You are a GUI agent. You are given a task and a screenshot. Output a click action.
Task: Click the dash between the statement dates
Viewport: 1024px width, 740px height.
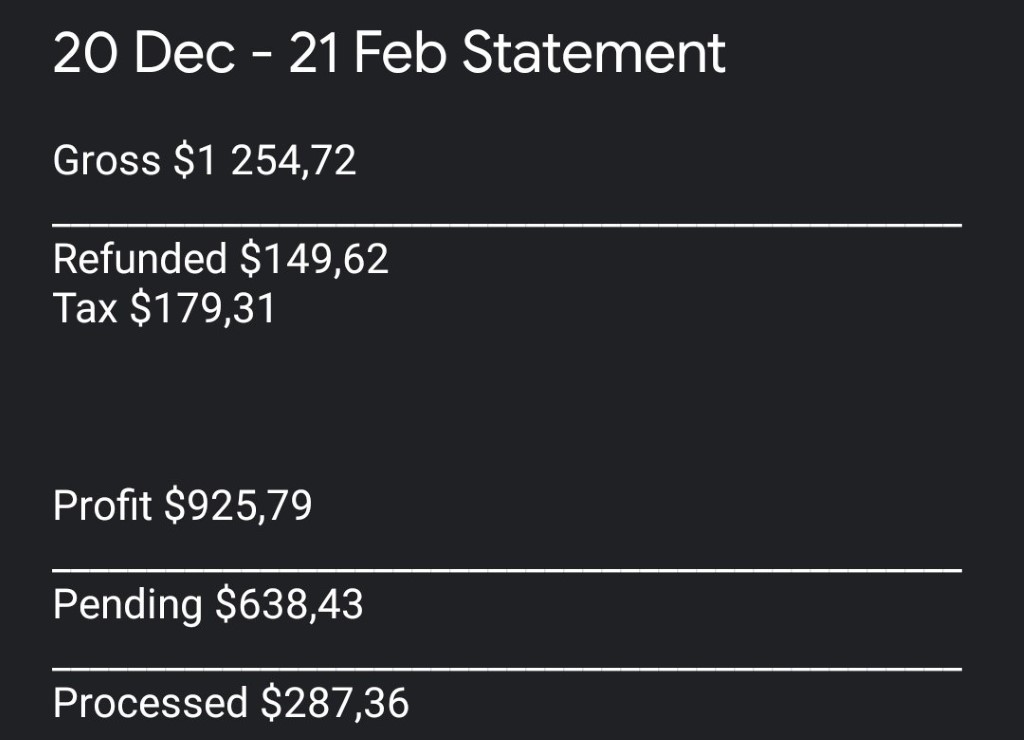[x=262, y=56]
